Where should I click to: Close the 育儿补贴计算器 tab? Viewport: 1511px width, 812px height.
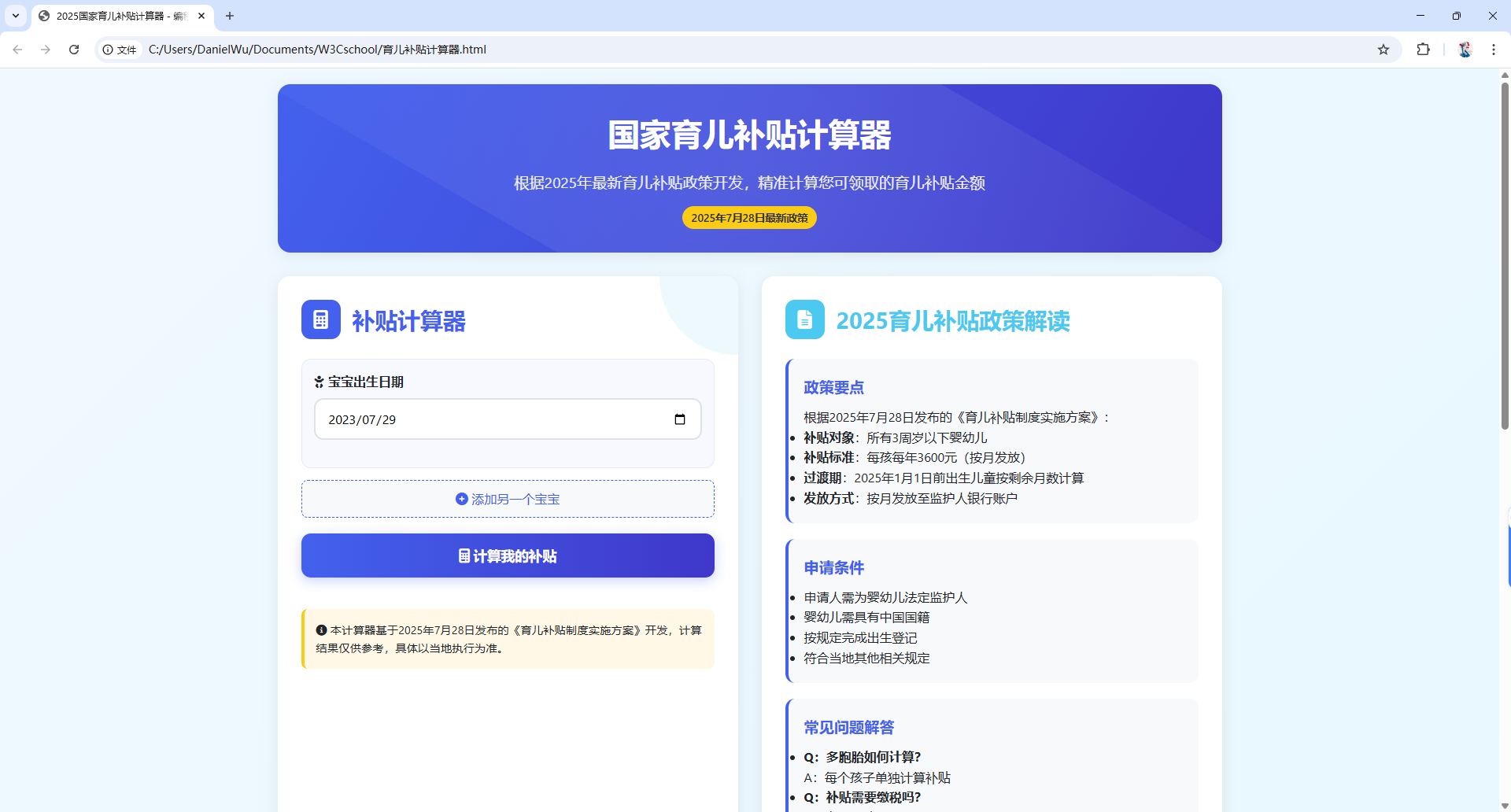point(201,16)
